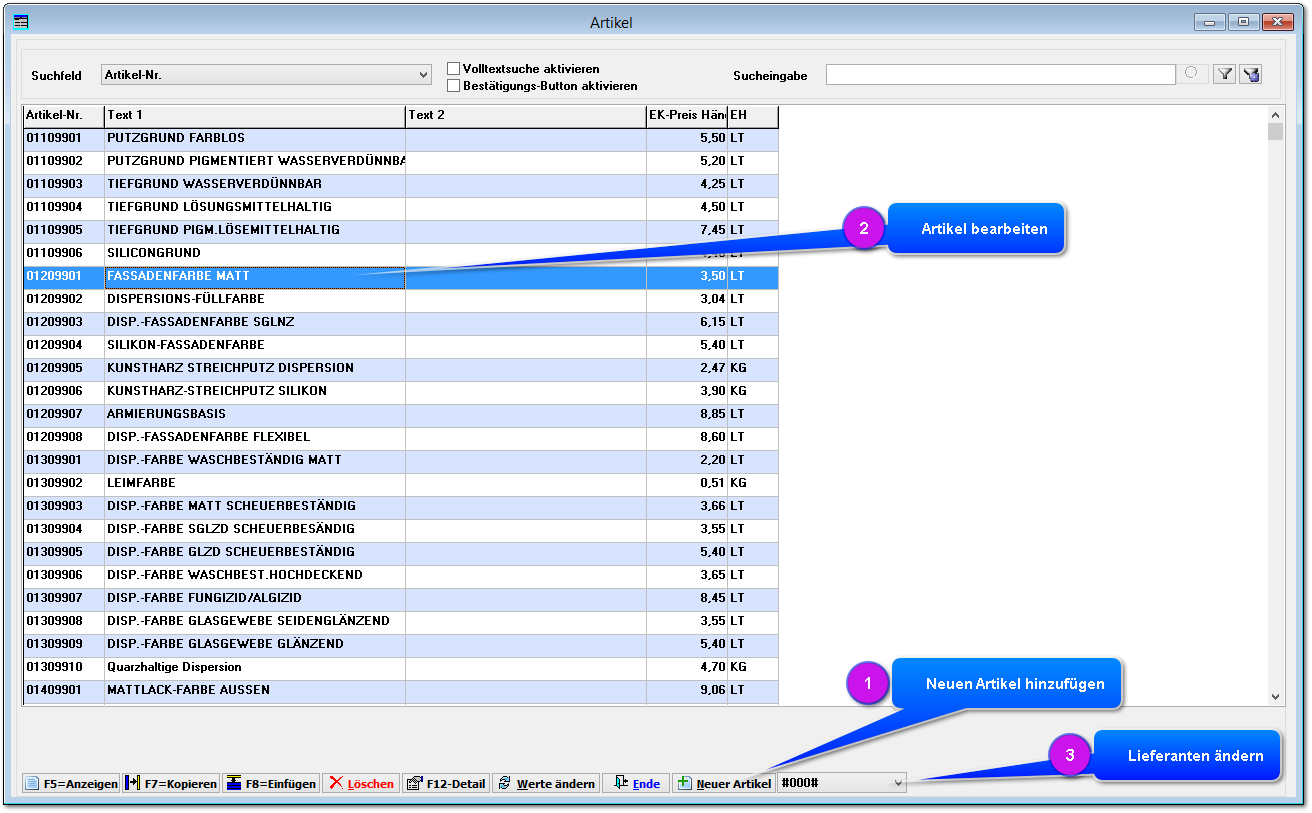Select row DISP.-FARBE GLASGEWEBE SEIDENGLÄNZEND
Screen dimensions: 1312x813
(401, 621)
